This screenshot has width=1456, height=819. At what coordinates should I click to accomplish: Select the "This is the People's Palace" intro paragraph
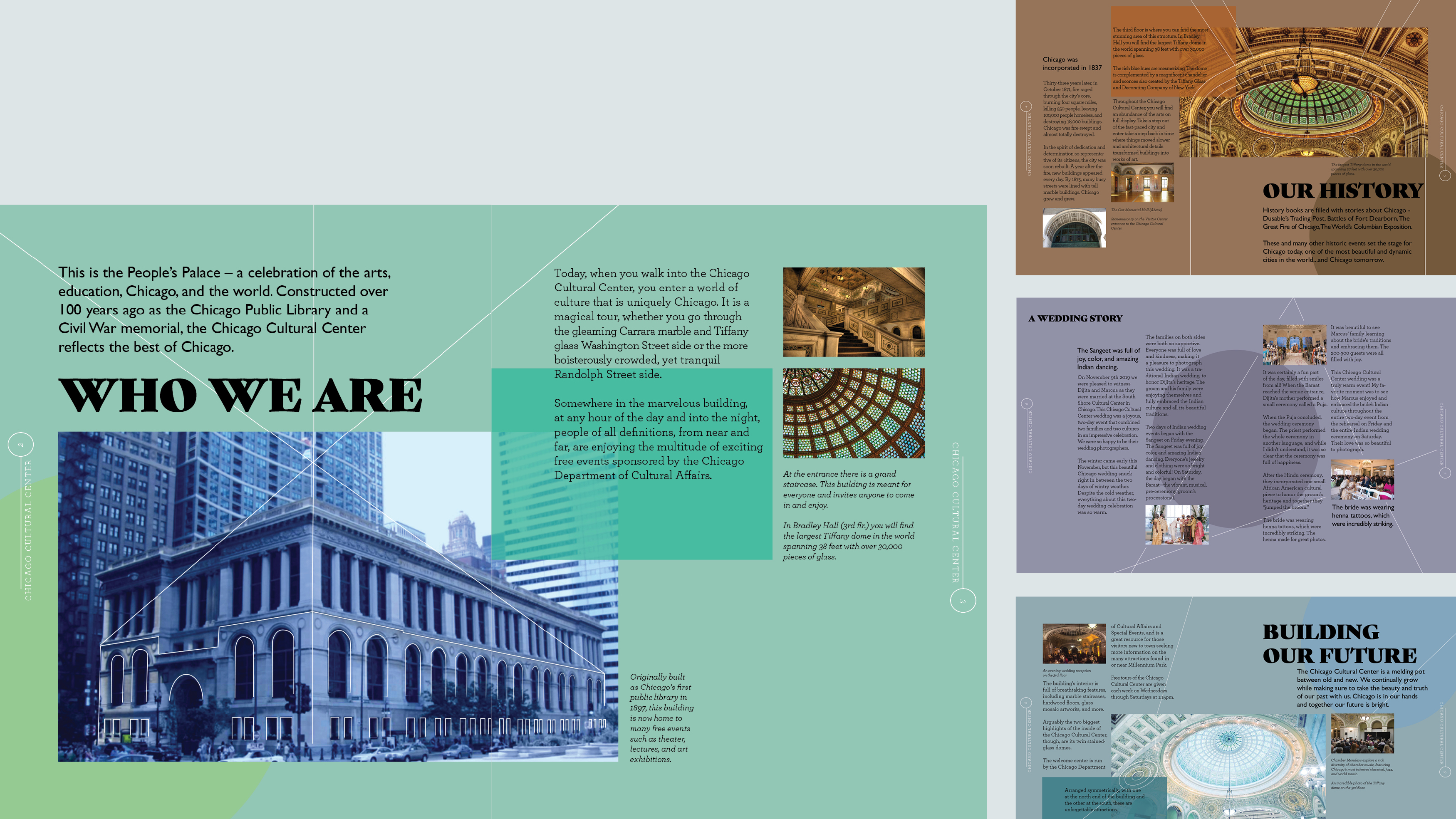pyautogui.click(x=224, y=310)
